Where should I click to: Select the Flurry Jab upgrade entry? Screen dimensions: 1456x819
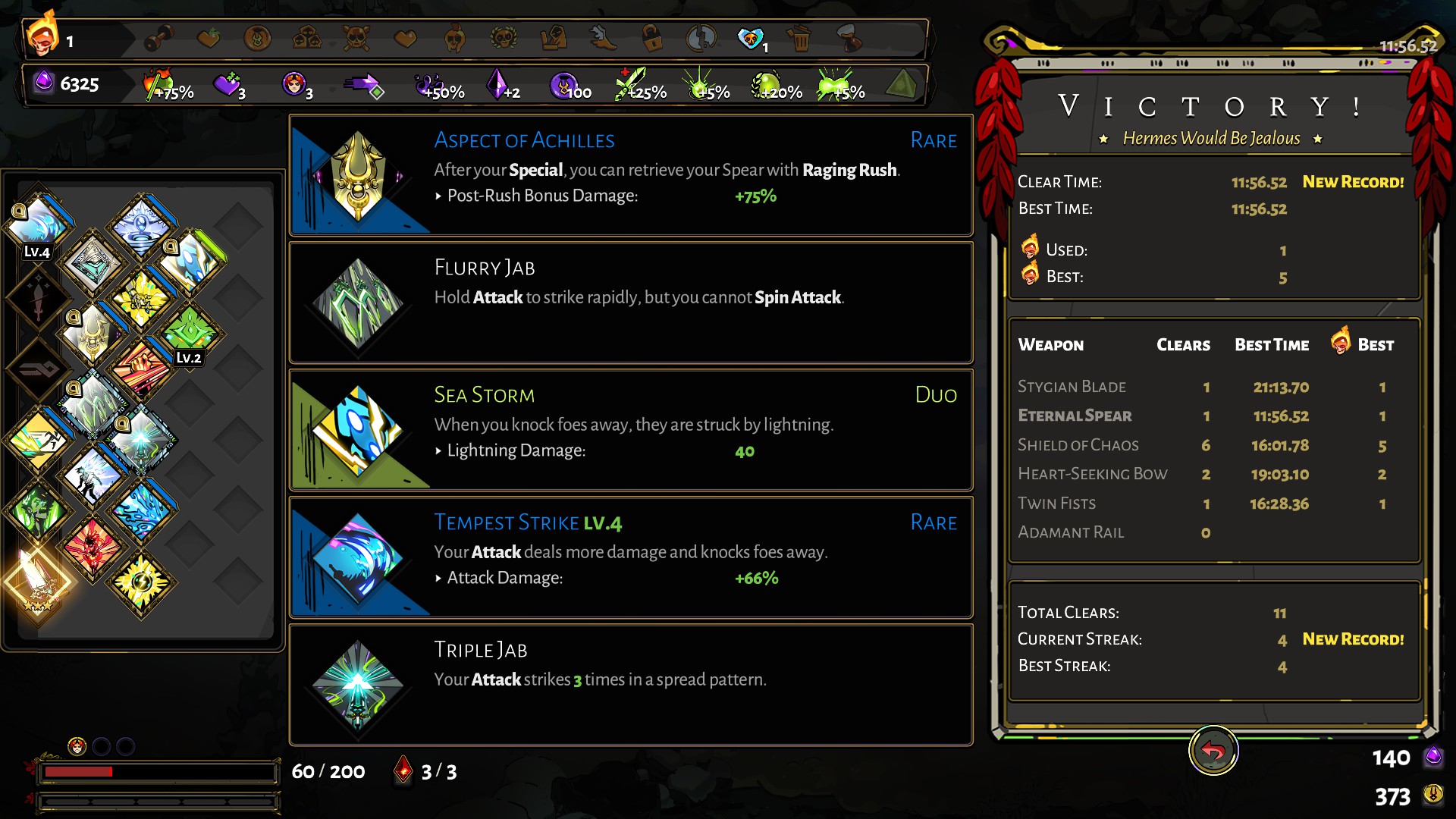tap(631, 303)
